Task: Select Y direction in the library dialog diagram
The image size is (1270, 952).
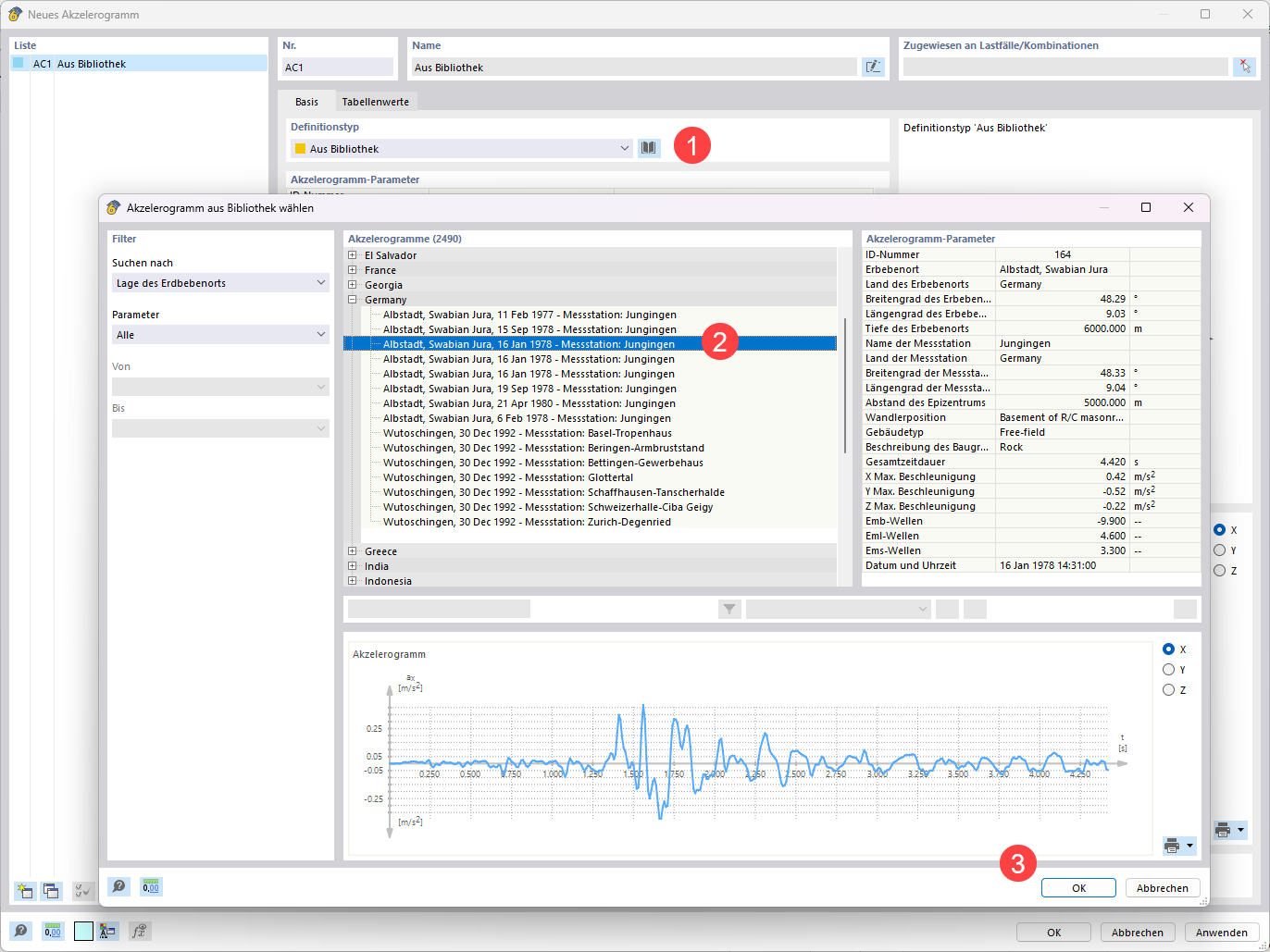Action: (x=1168, y=670)
